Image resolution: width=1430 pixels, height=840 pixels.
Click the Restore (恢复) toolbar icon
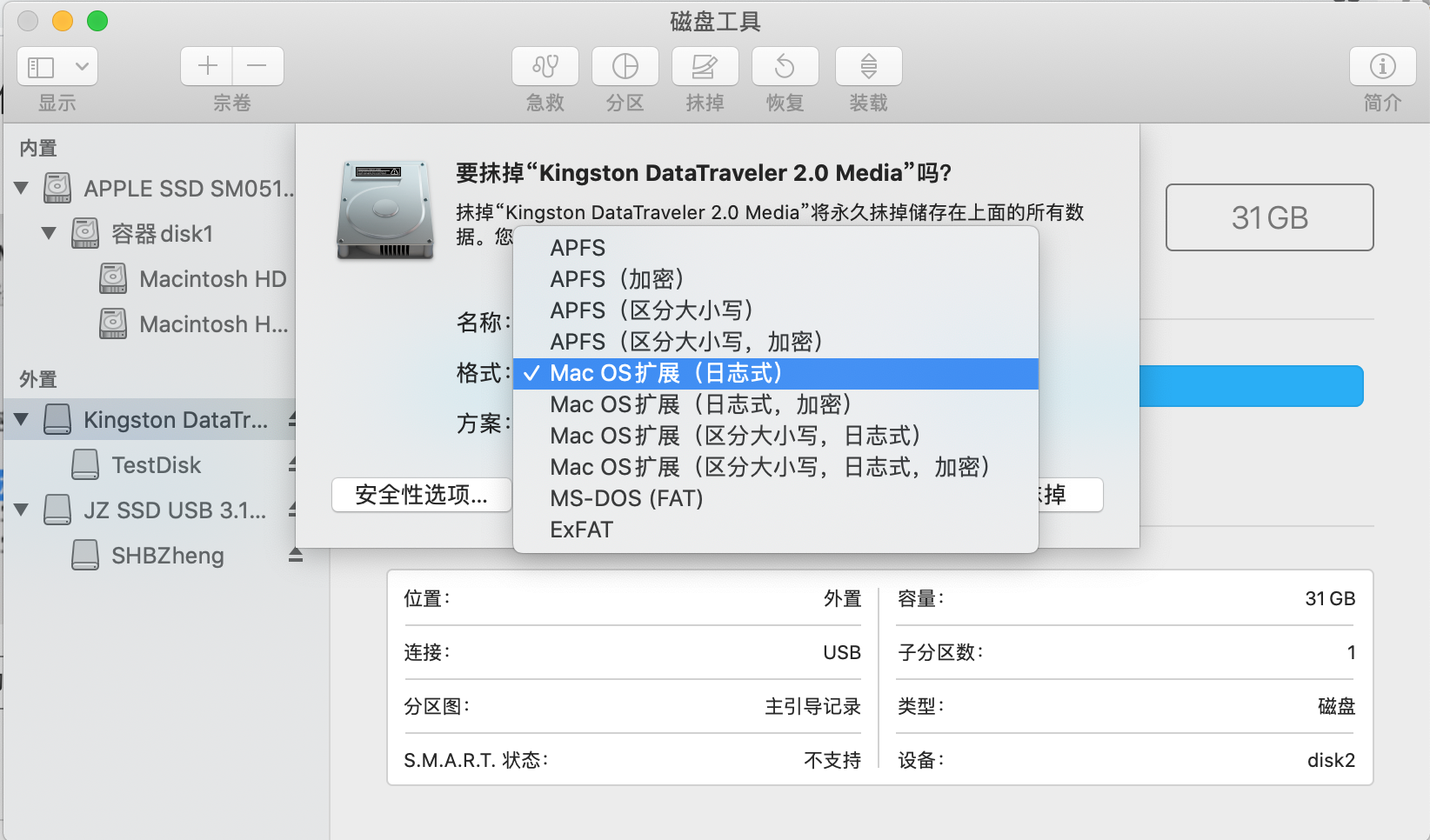point(785,67)
